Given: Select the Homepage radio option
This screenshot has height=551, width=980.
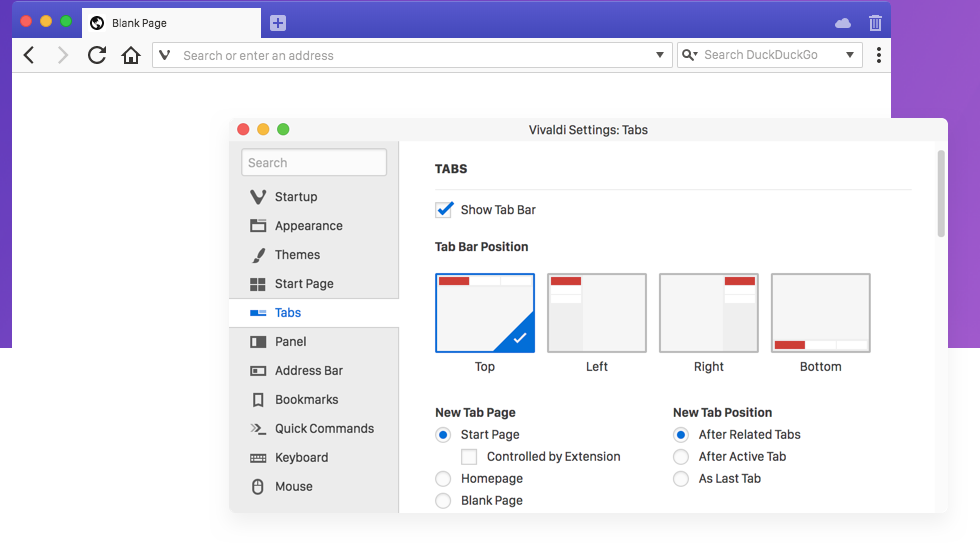Looking at the screenshot, I should (x=443, y=479).
